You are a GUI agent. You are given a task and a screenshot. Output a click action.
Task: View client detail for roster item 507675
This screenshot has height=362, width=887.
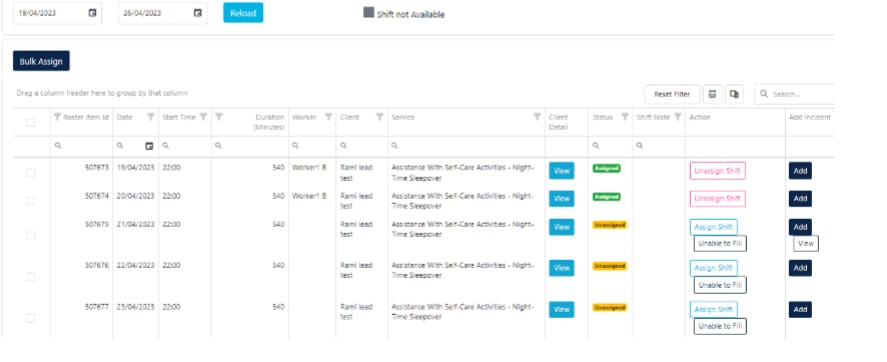[x=561, y=227]
